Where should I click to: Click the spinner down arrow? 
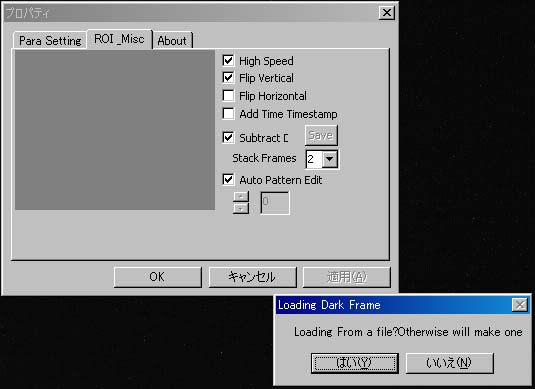coord(241,208)
